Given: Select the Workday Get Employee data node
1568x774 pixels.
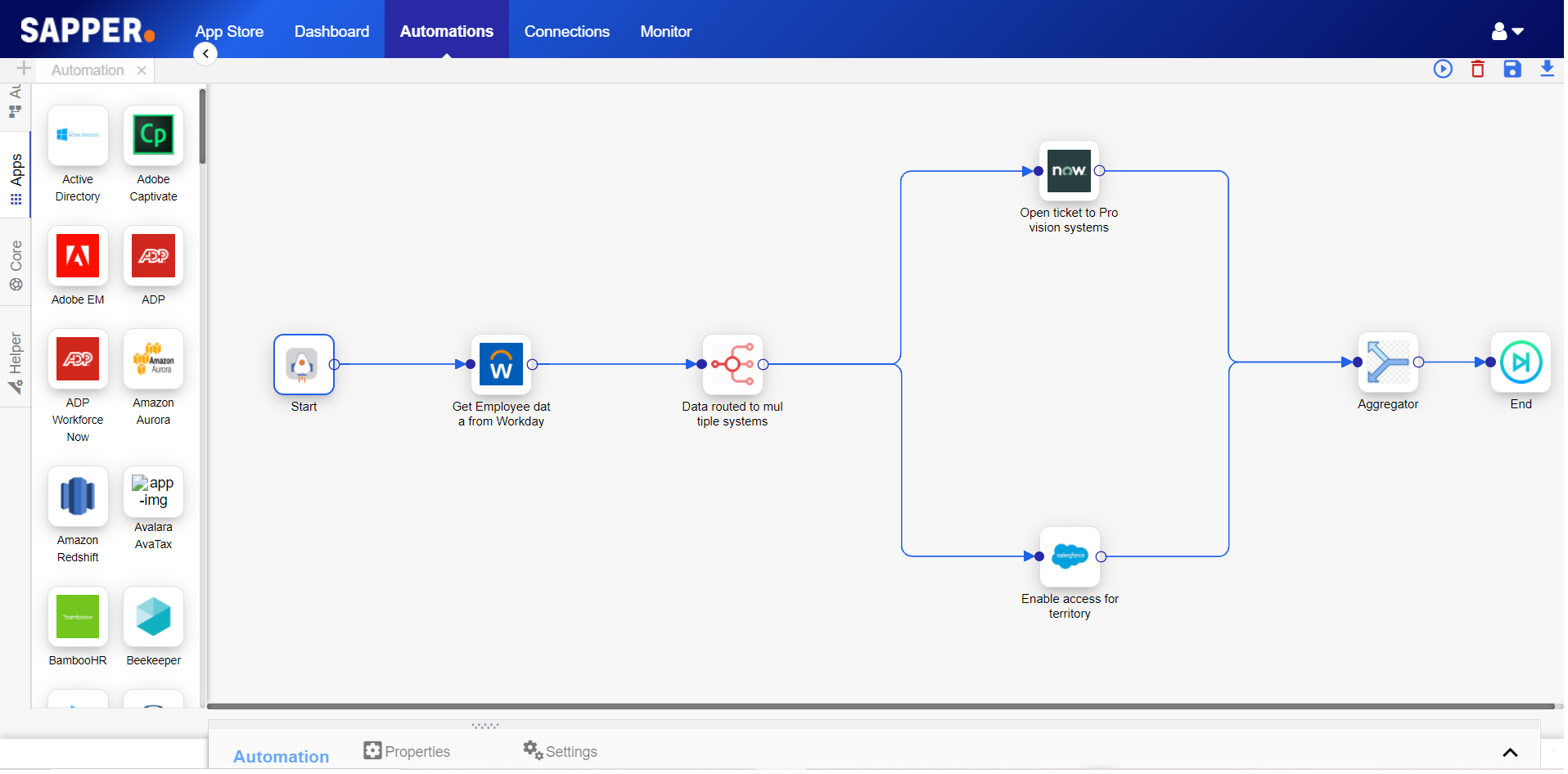Looking at the screenshot, I should tap(501, 364).
